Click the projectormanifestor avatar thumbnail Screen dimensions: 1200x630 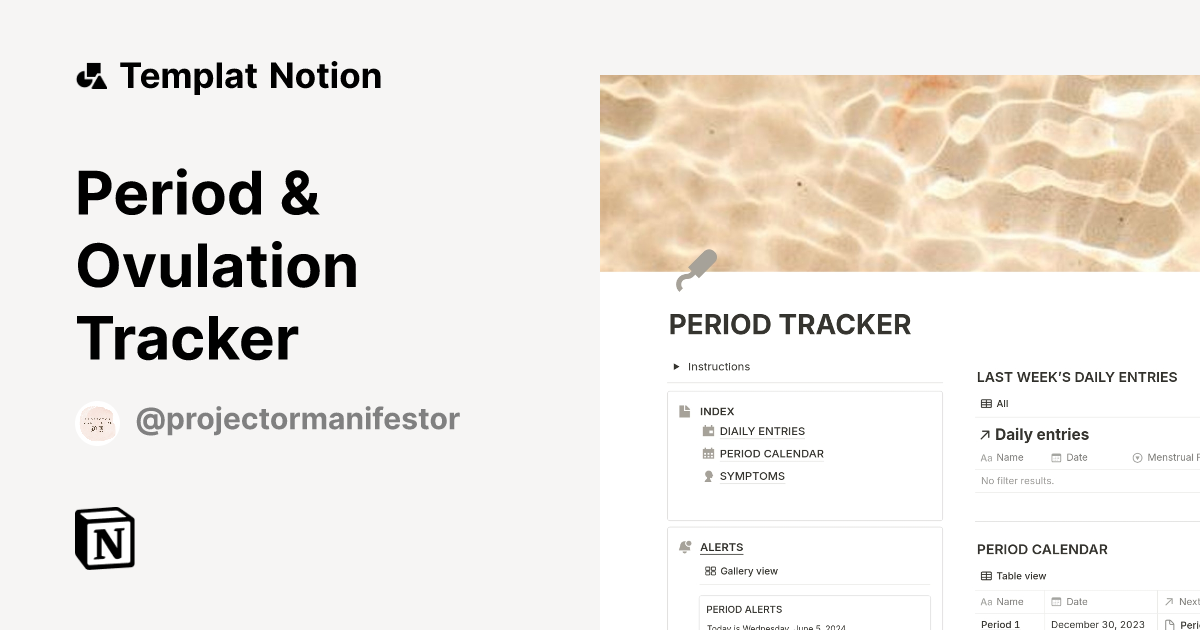click(97, 422)
